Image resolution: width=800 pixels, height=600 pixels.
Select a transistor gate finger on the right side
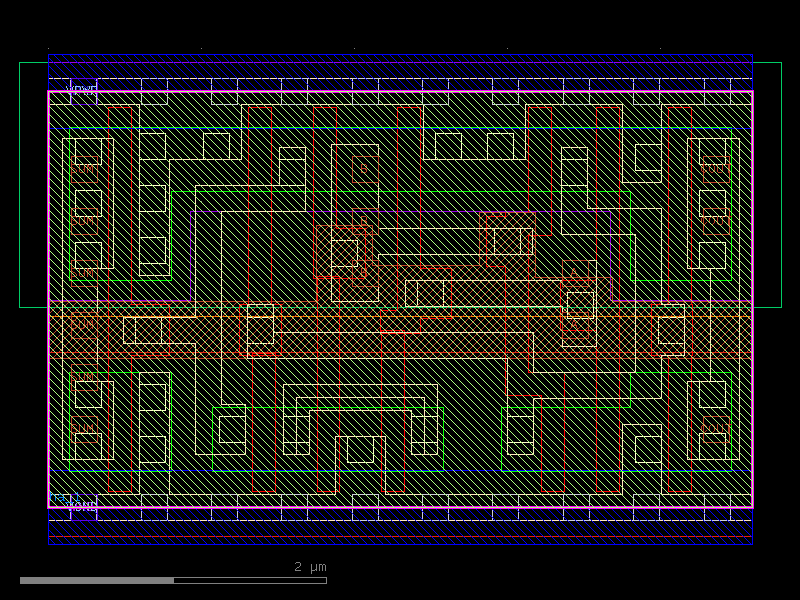coord(670,200)
